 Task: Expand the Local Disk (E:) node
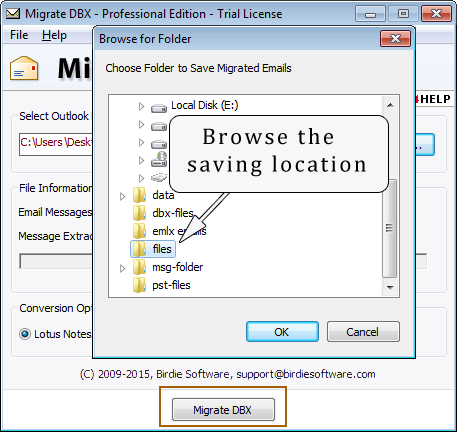pos(141,106)
